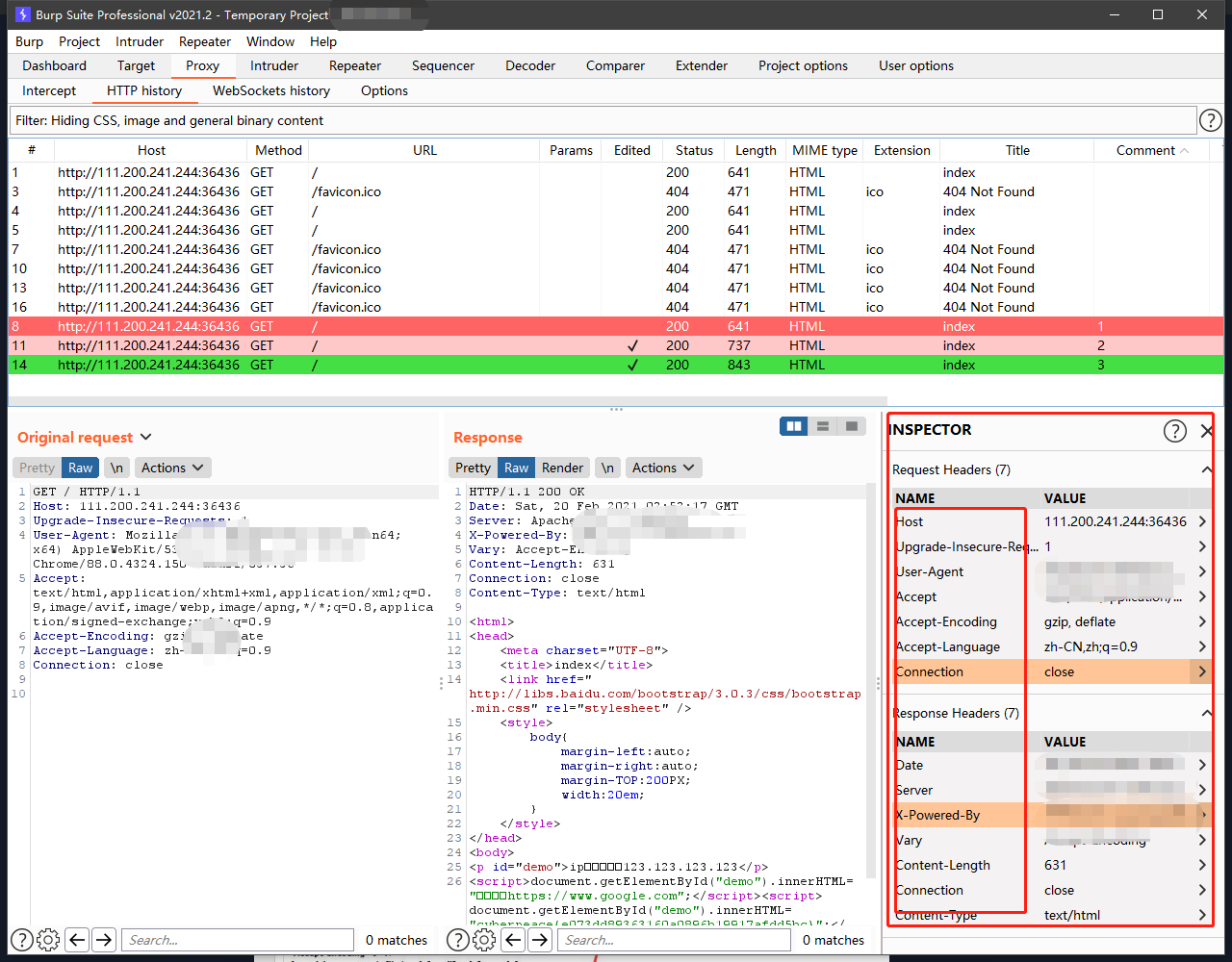Open the proxy Options sub-tab
Screen dimensions: 1232x962
tap(385, 90)
